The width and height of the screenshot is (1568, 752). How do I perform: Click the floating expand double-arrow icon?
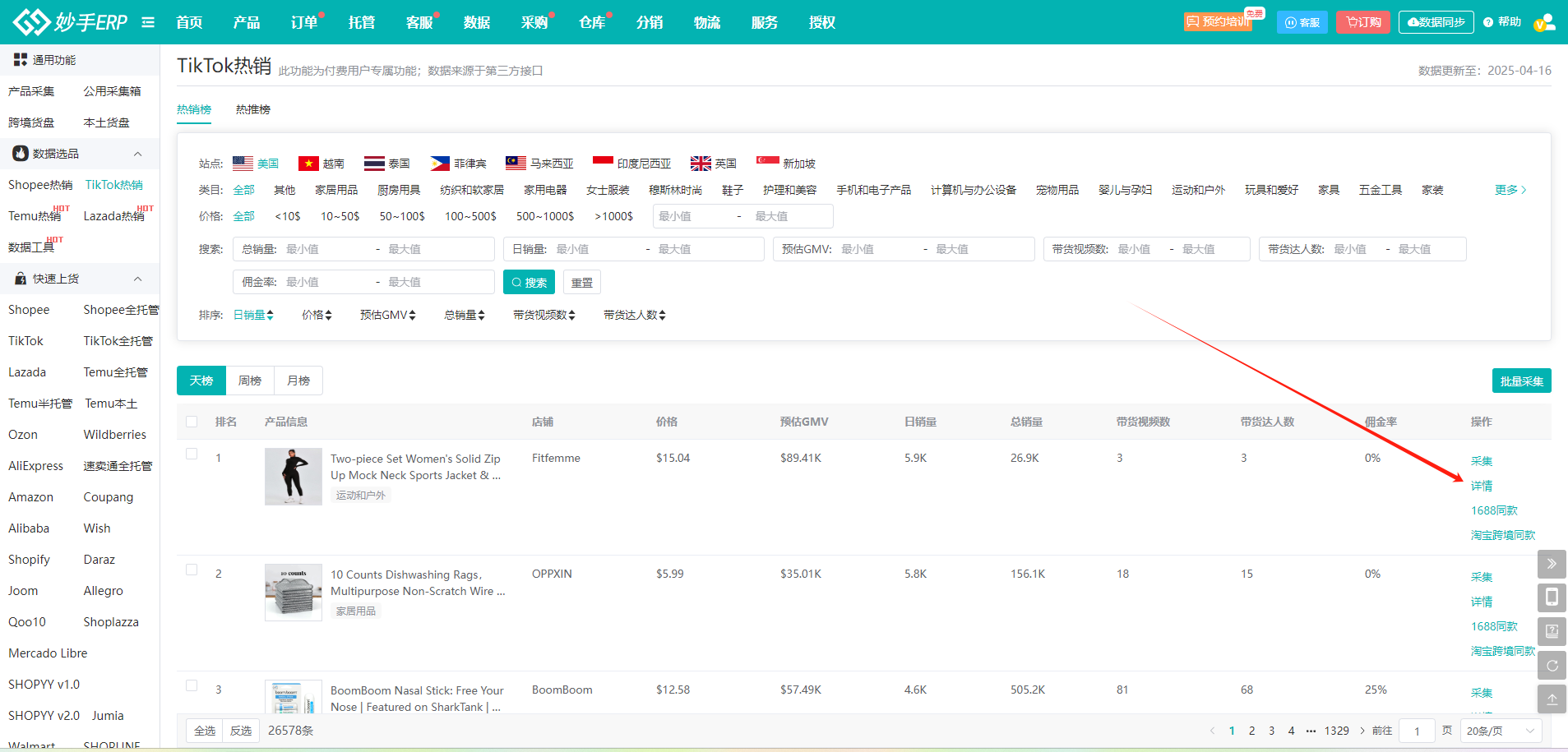click(1552, 564)
